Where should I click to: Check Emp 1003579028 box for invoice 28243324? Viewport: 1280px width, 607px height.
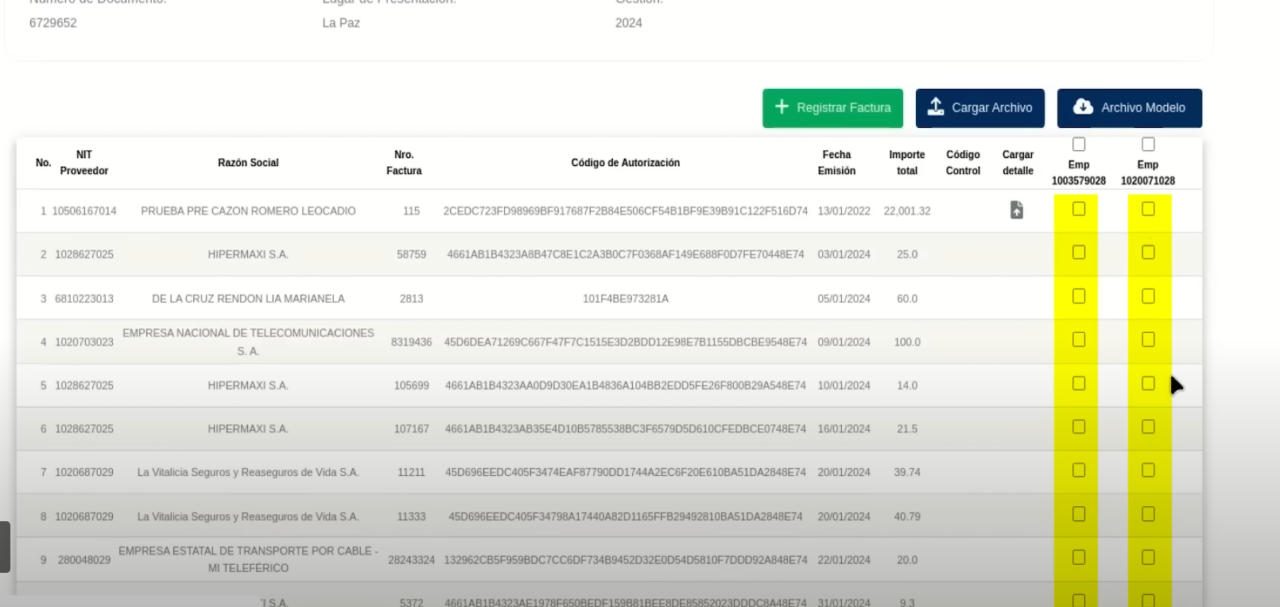coord(1078,557)
